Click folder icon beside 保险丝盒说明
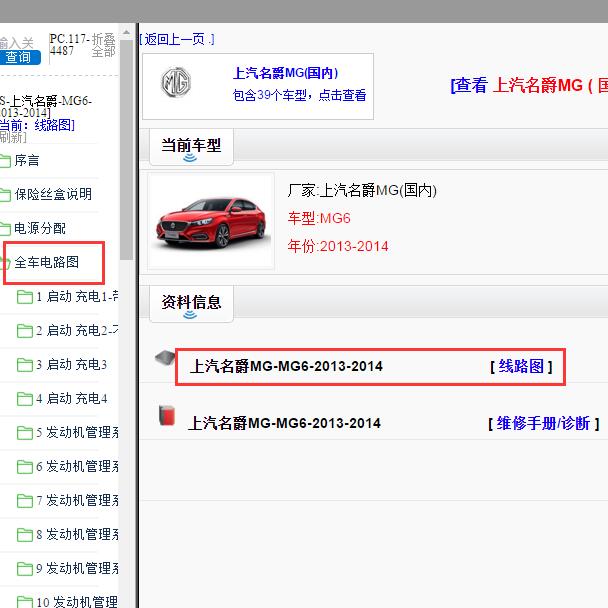The width and height of the screenshot is (608, 608). 5,195
